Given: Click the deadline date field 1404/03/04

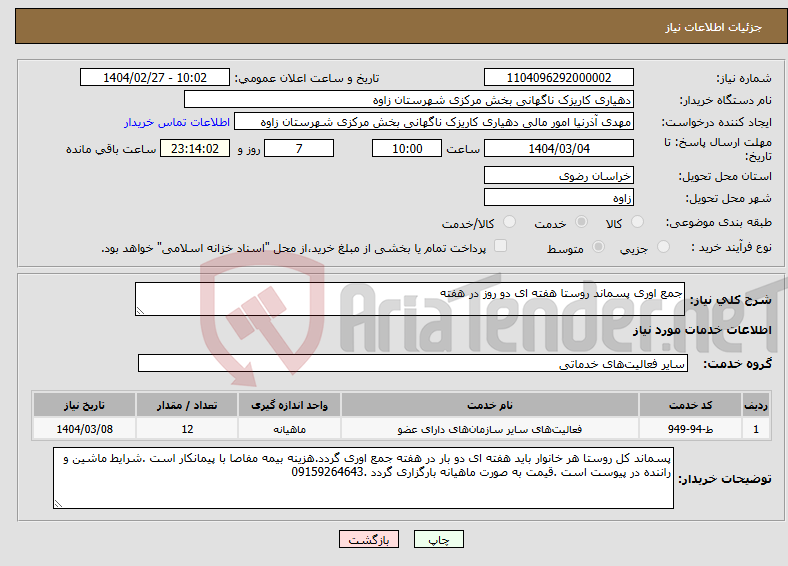Looking at the screenshot, I should click(x=559, y=148).
